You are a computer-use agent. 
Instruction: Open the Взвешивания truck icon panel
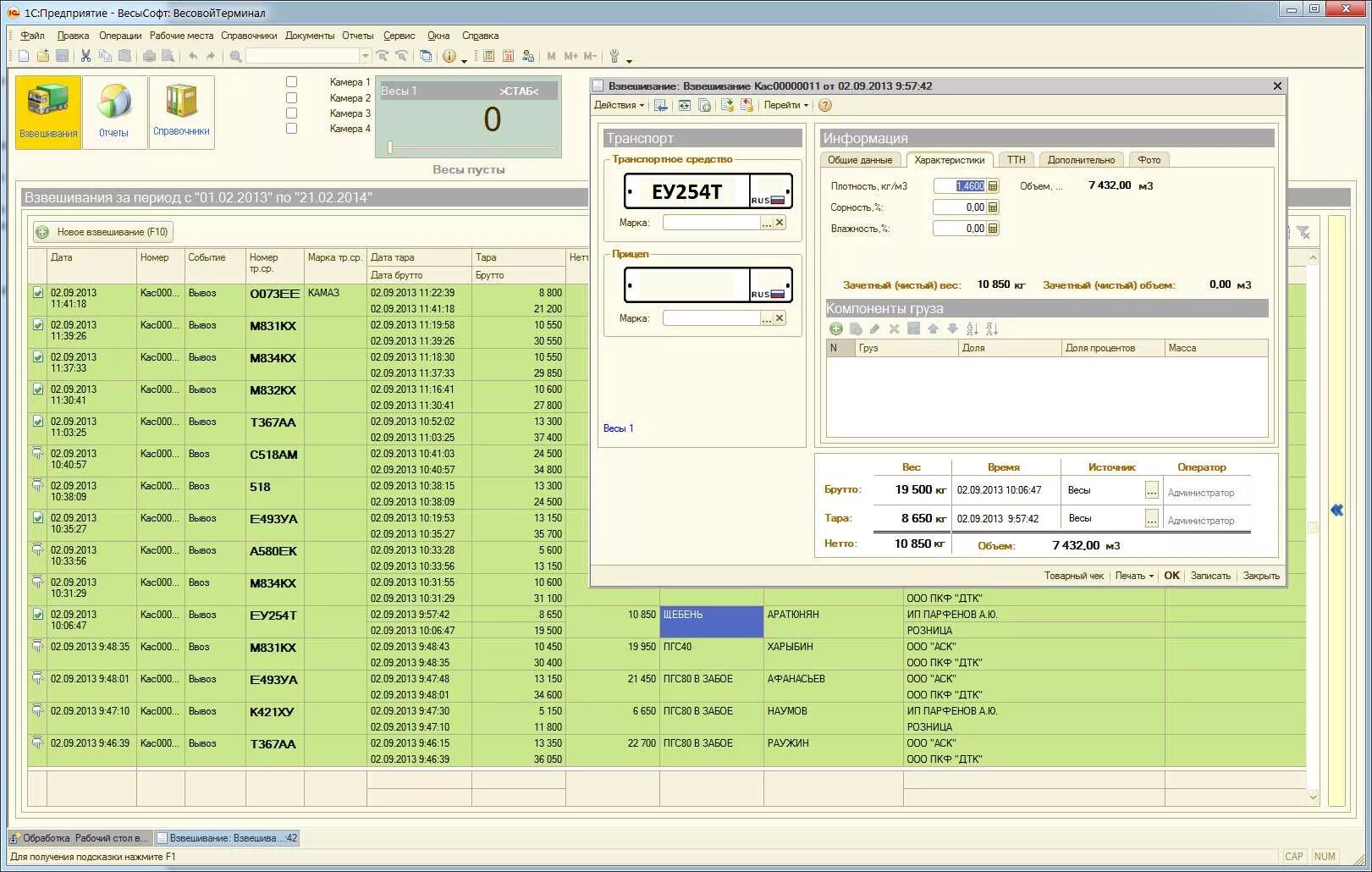(48, 112)
